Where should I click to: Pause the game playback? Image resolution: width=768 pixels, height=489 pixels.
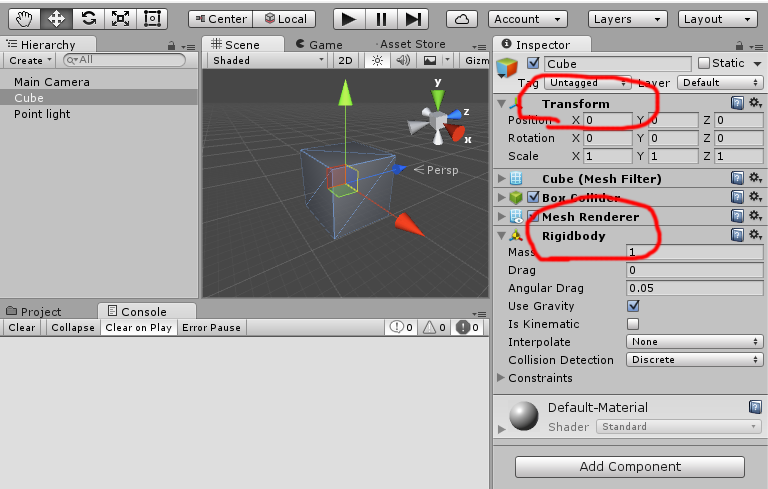point(381,19)
